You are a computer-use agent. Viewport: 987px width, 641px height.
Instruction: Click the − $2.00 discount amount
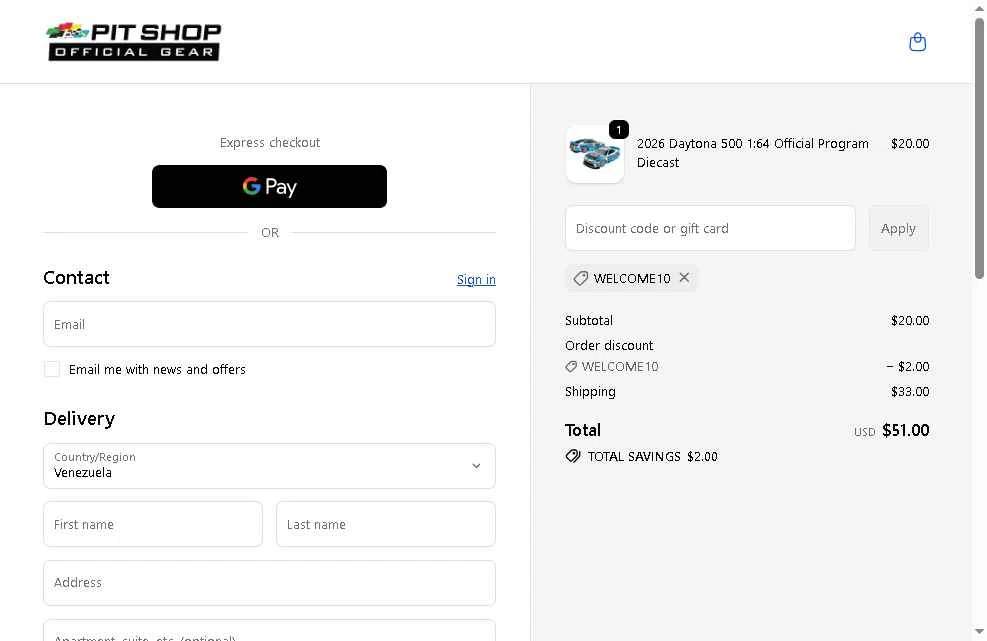tap(907, 366)
